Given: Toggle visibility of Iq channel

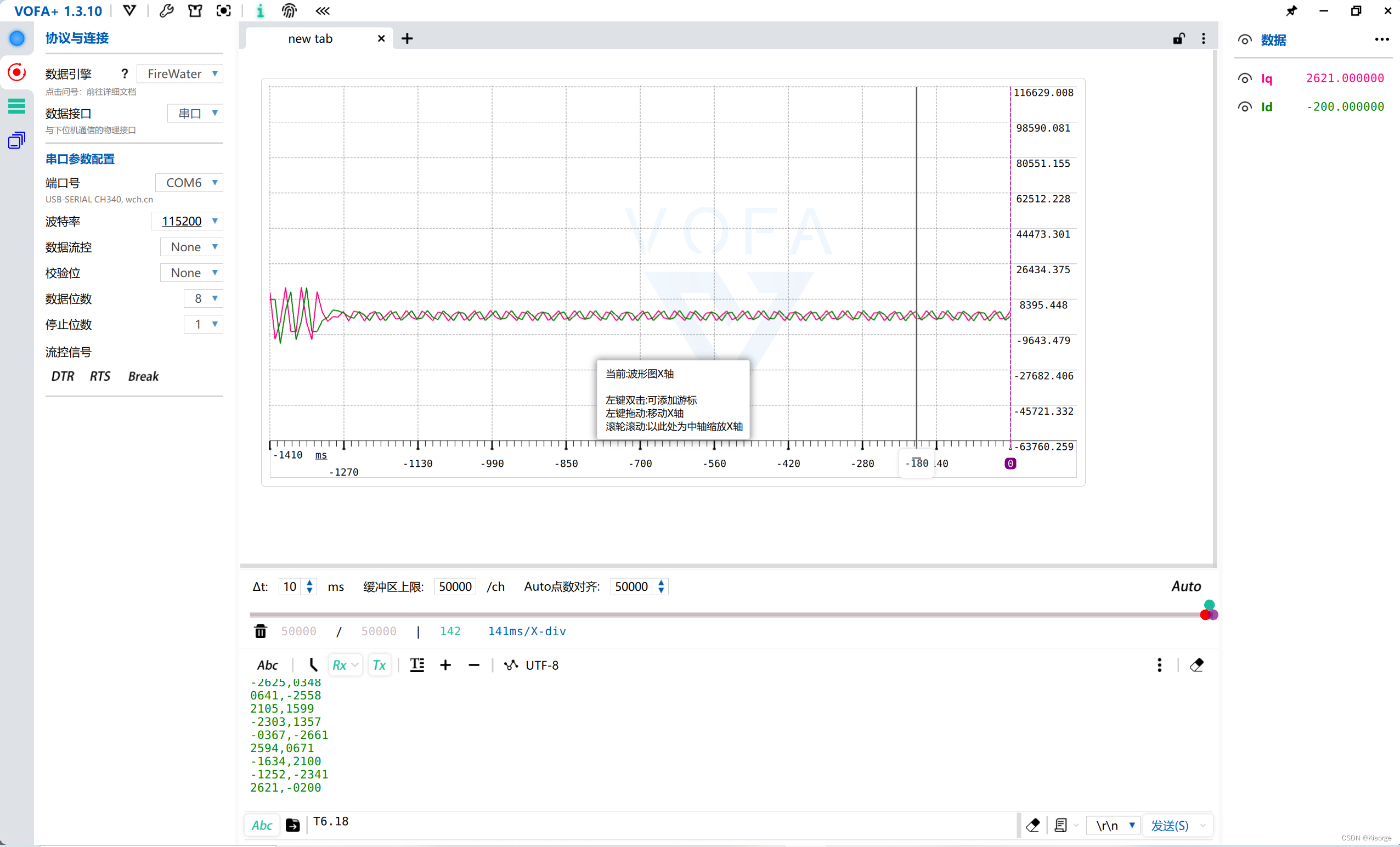Looking at the screenshot, I should [1244, 78].
